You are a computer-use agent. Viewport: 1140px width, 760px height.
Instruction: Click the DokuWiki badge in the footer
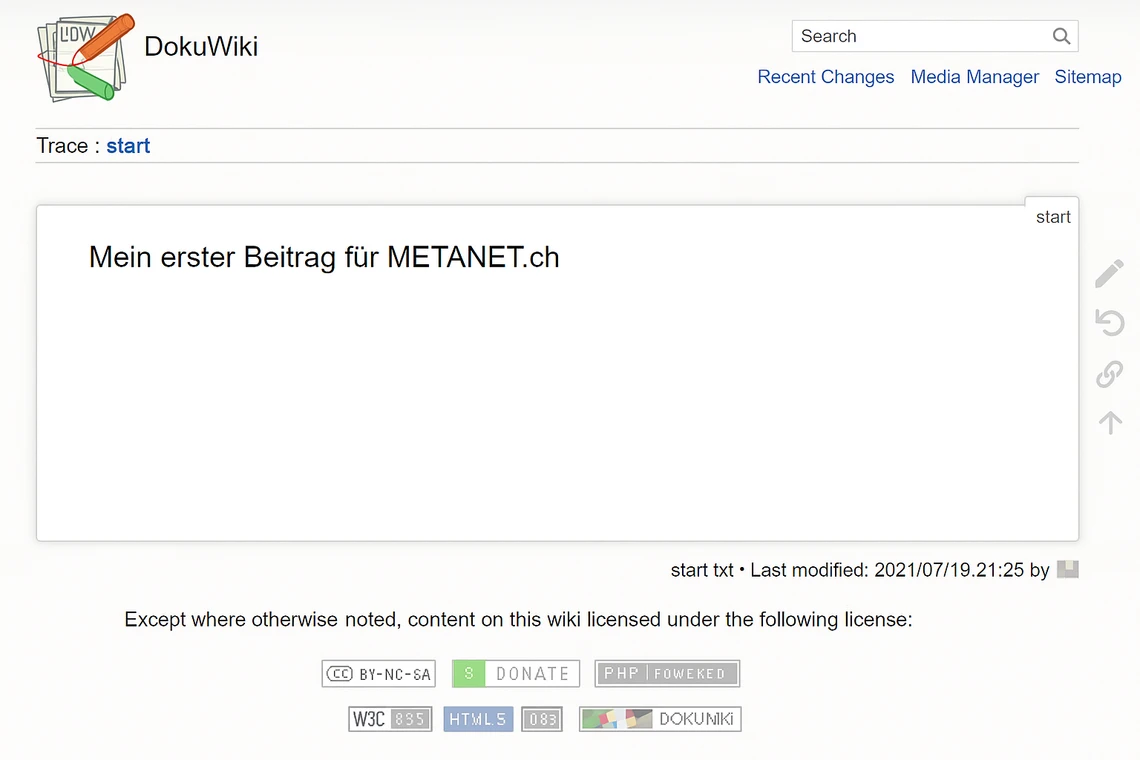[x=659, y=718]
